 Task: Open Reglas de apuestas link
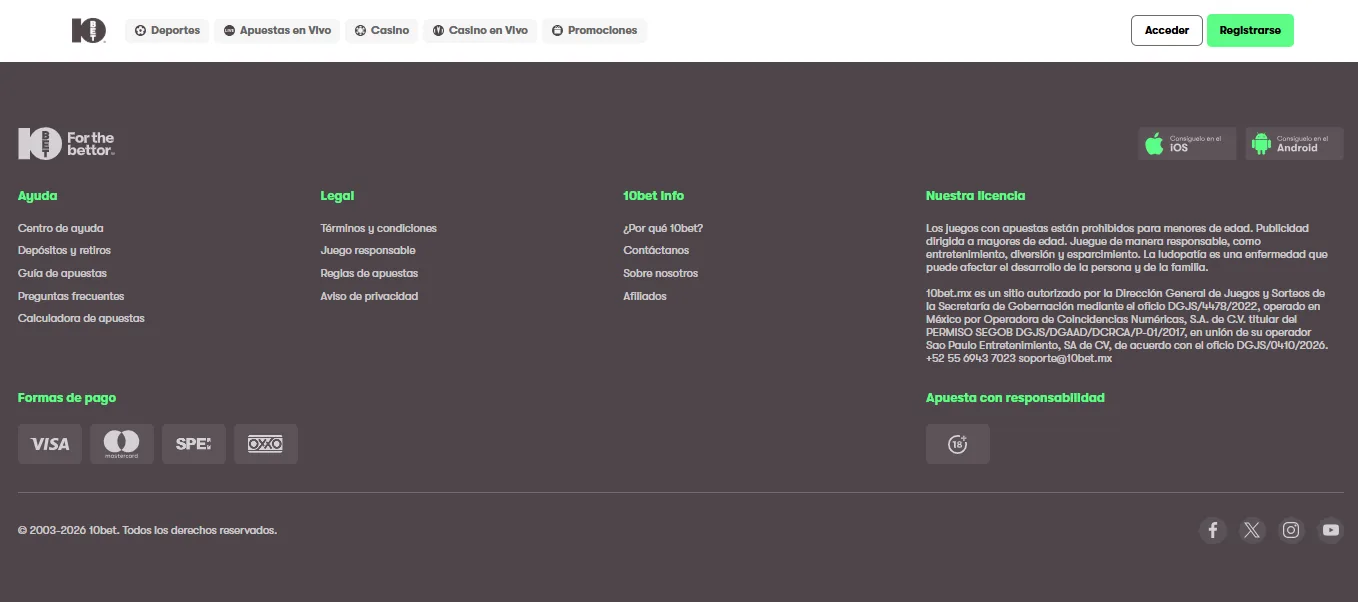pyautogui.click(x=369, y=274)
